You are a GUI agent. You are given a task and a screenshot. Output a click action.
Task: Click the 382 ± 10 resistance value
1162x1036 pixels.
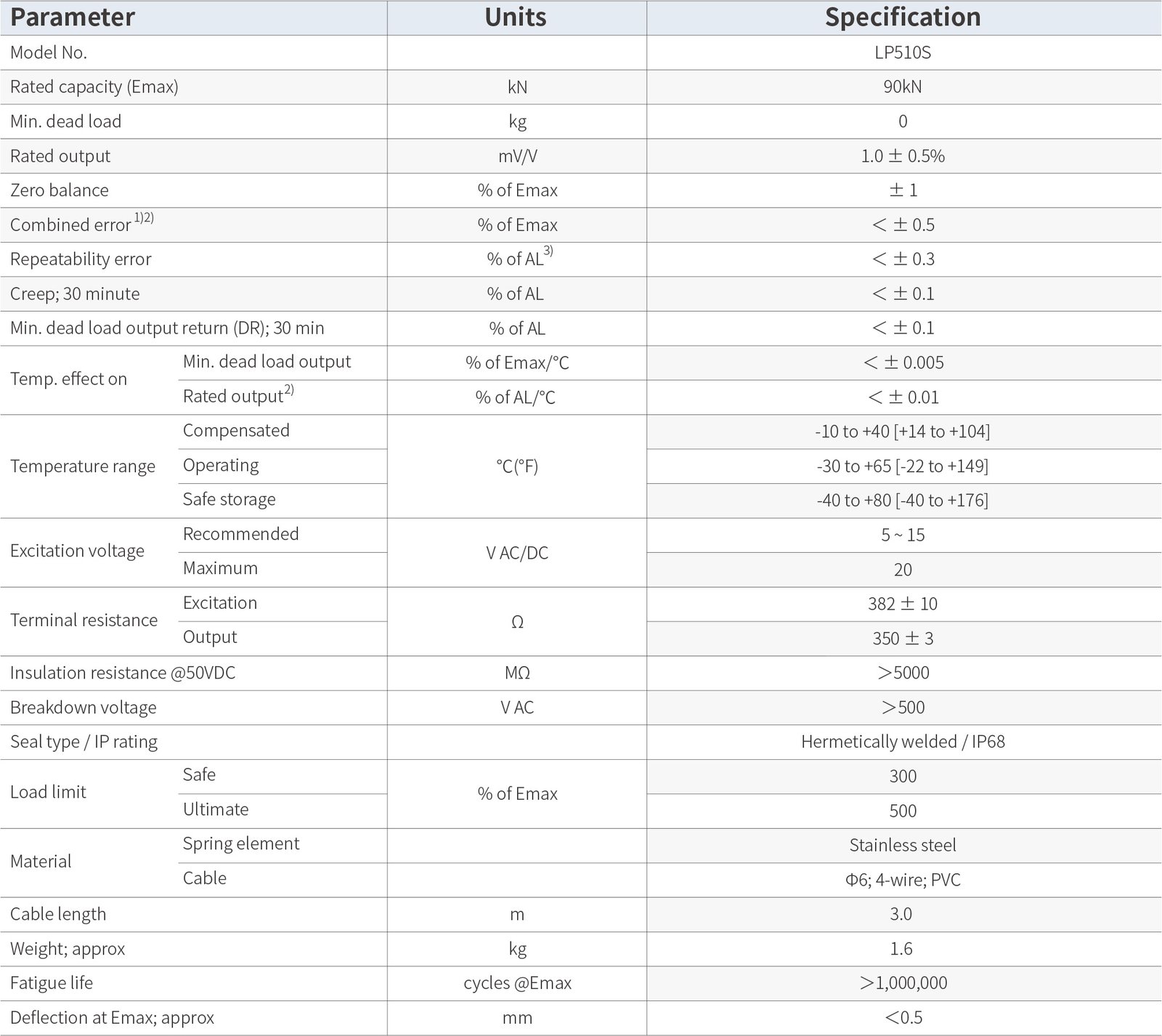tap(903, 604)
